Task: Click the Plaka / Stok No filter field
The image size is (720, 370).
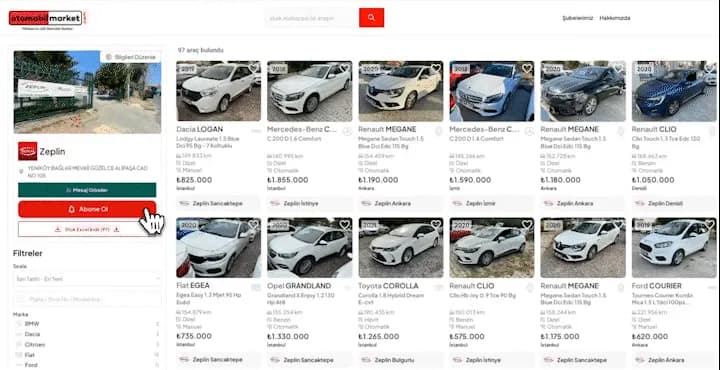Action: click(x=87, y=299)
